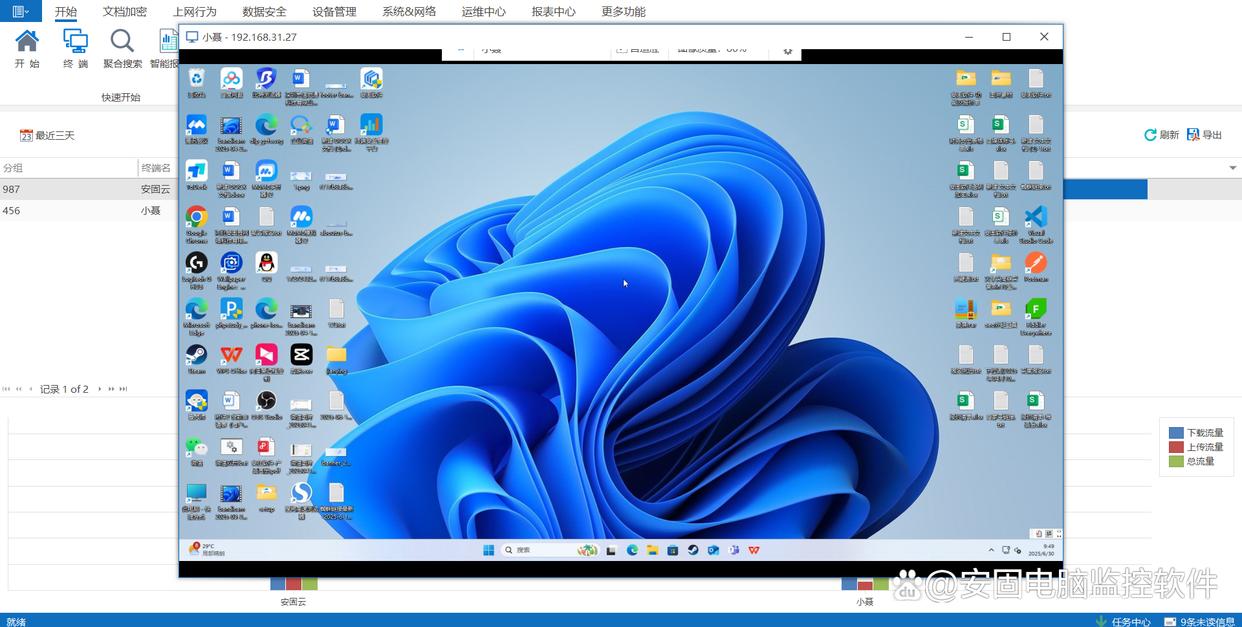Click the settings gear in remote toolbar
This screenshot has height=627, width=1242.
point(787,51)
